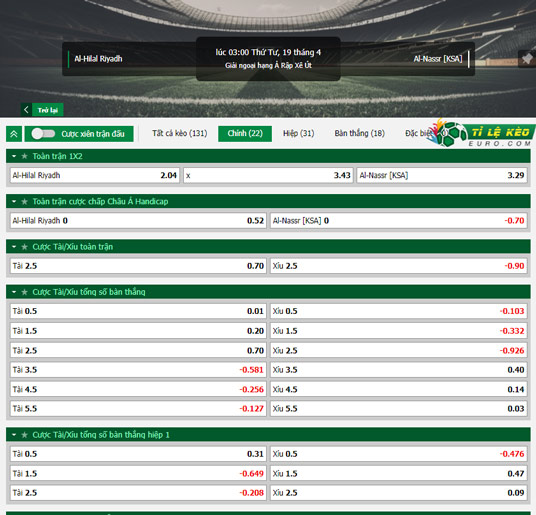
Task: Bet Al-Nassr [KSA] win at 3.29
Action: click(x=442, y=175)
